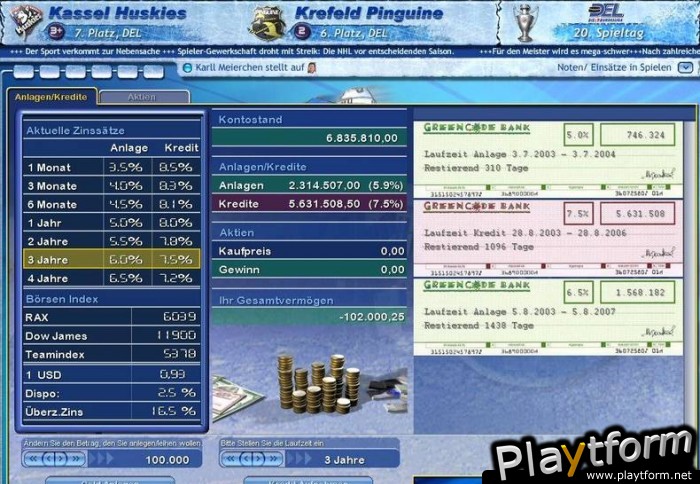Click the 1 USD exchange rate row

click(x=112, y=375)
